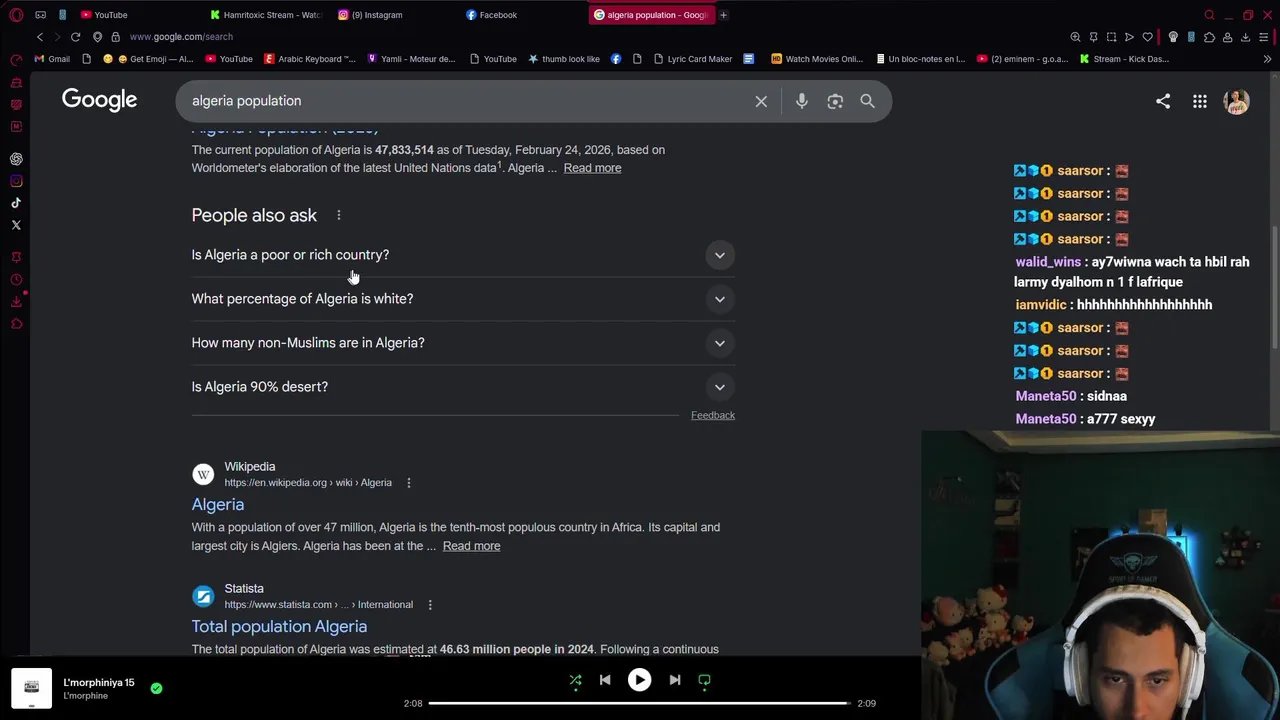The image size is (1280, 720).
Task: Open the pinboards icon in sidebar
Action: 16,257
